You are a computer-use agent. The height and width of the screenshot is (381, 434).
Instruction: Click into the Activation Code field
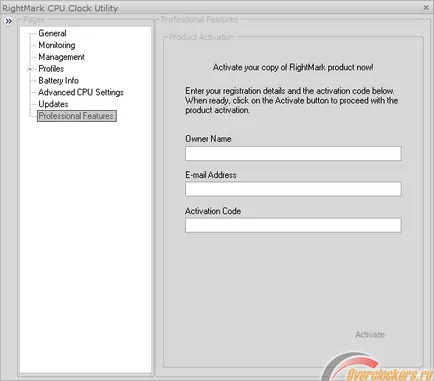coord(293,225)
